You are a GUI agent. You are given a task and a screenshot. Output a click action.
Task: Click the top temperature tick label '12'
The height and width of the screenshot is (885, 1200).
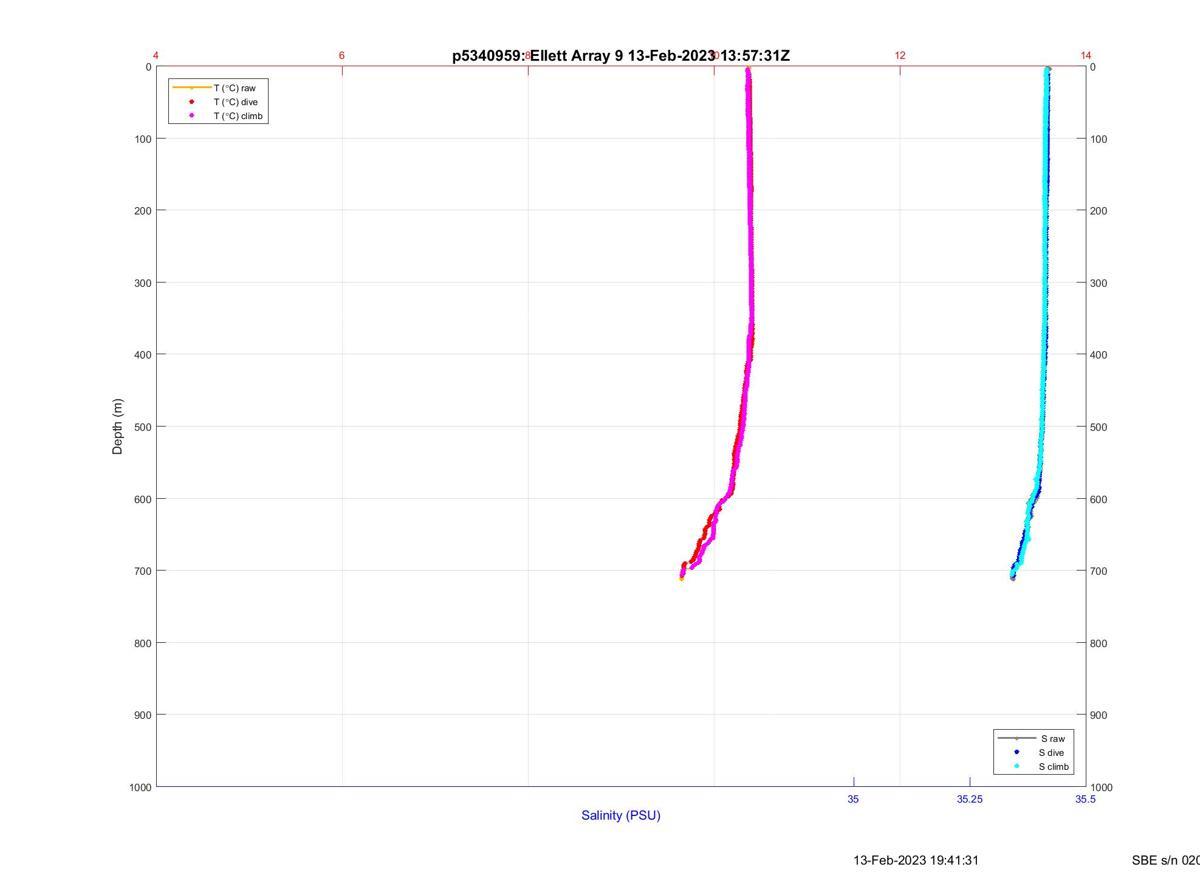[x=900, y=55]
